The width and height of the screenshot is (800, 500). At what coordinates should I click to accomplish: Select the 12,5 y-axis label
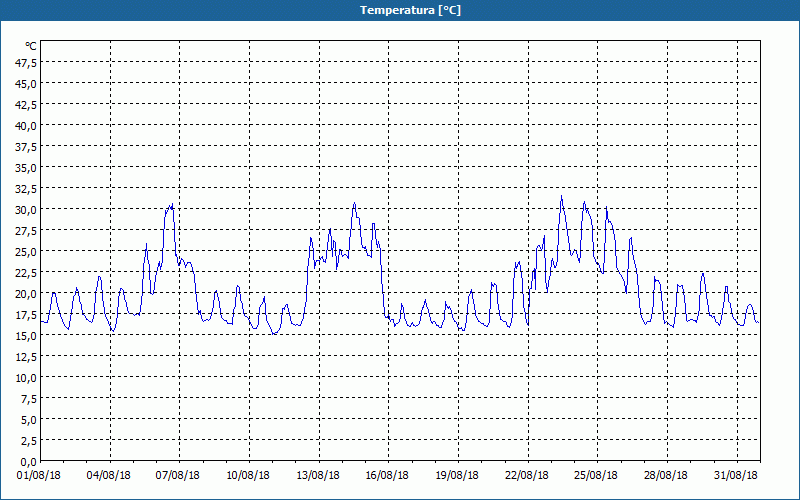click(26, 357)
